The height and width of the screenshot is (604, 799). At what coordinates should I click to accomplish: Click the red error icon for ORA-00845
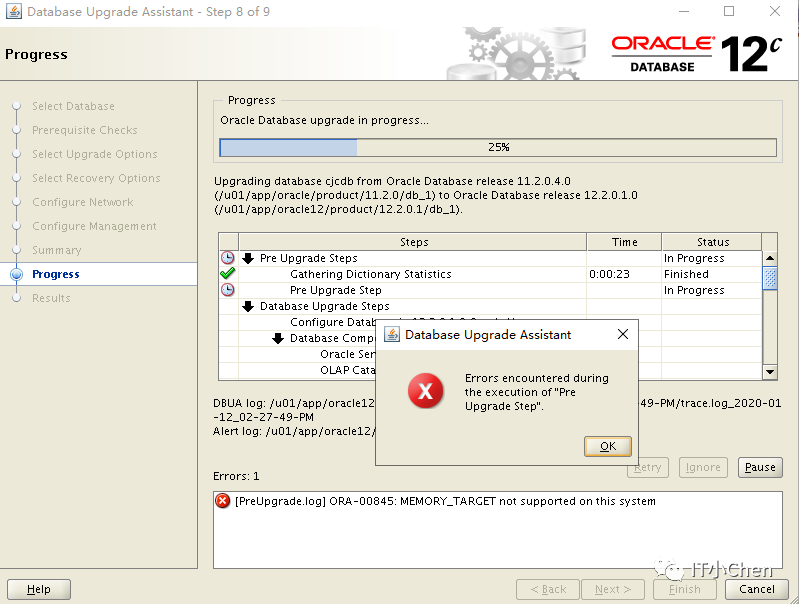pyautogui.click(x=223, y=501)
